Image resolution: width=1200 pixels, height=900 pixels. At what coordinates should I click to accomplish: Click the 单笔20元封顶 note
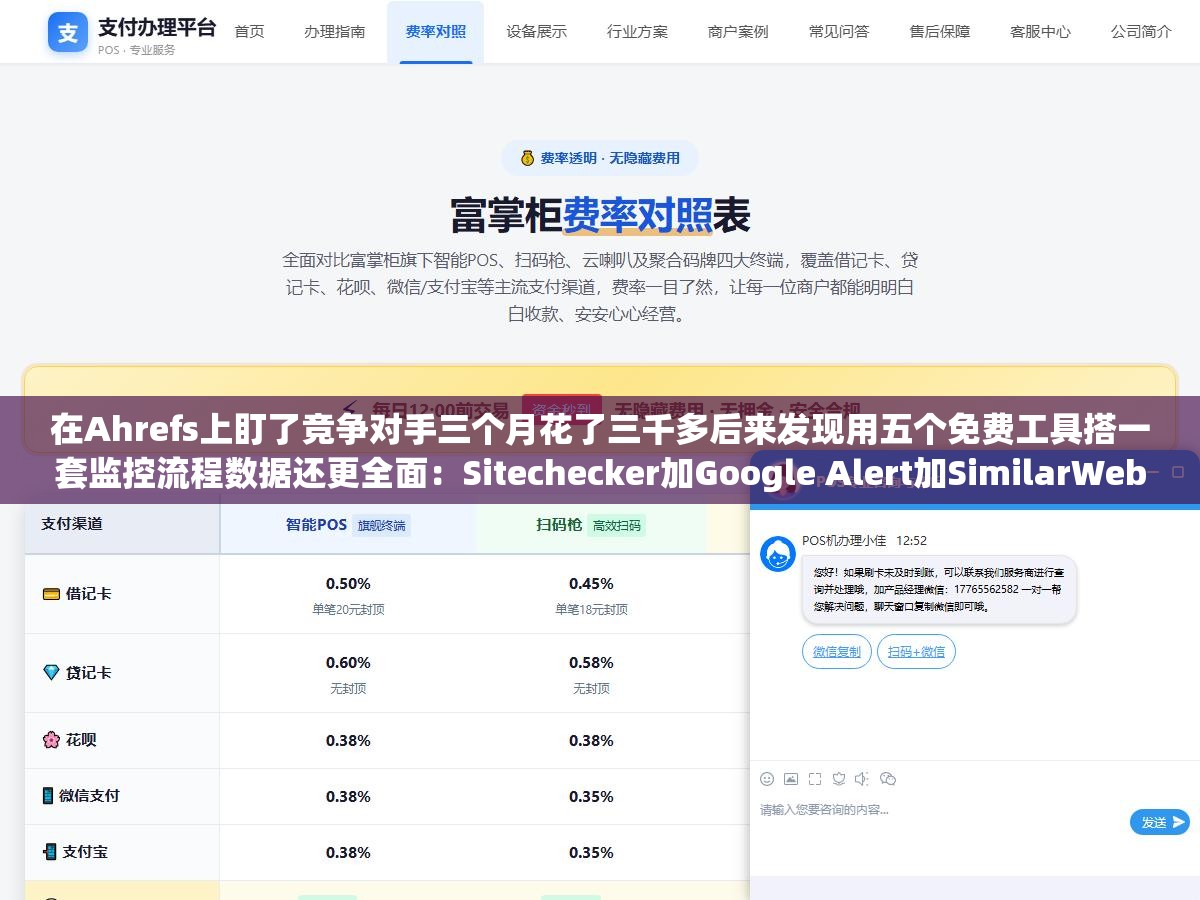[x=348, y=609]
